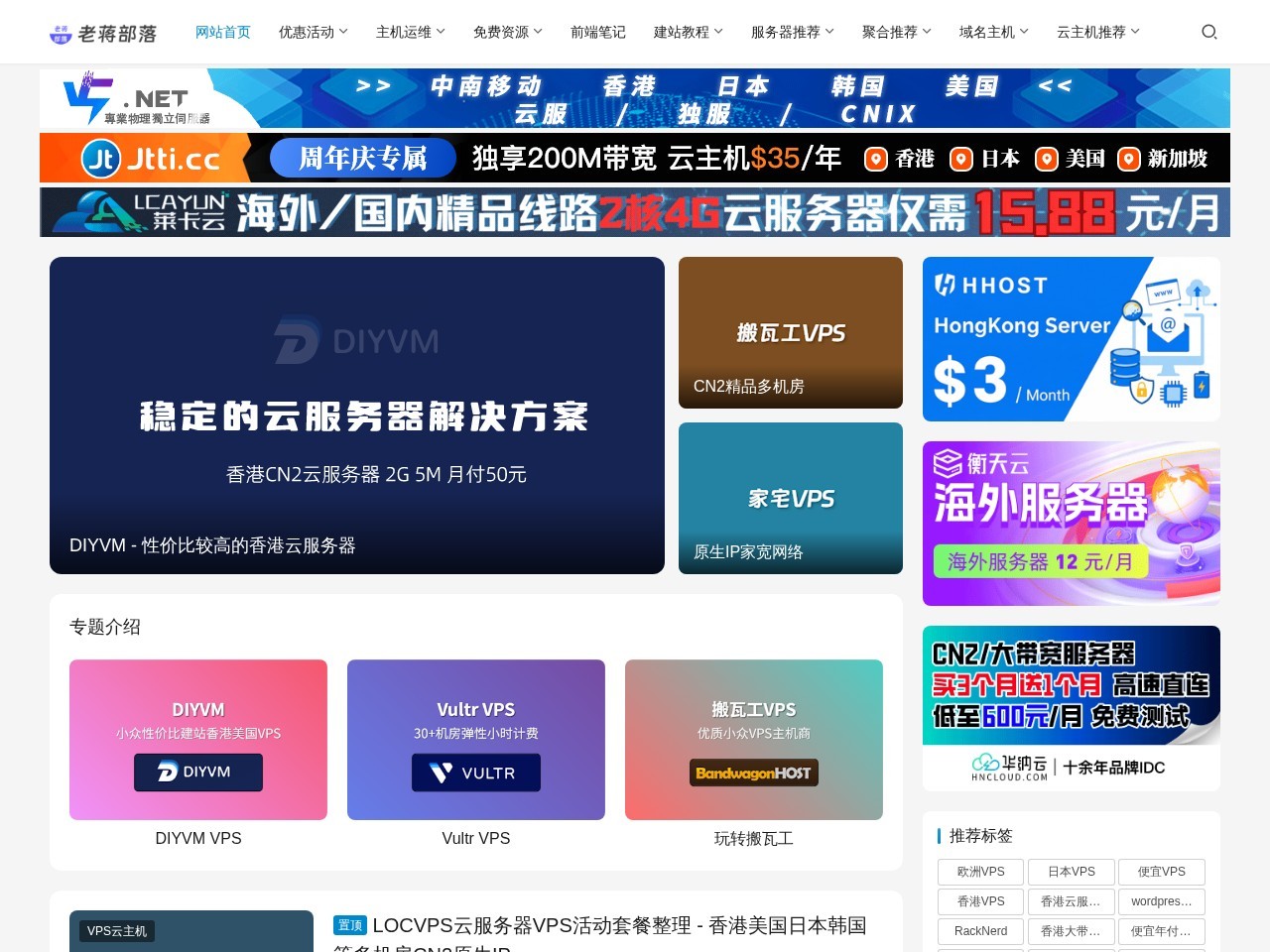The height and width of the screenshot is (952, 1270).
Task: Open the Jtti.cc anniversary banner
Action: click(635, 158)
